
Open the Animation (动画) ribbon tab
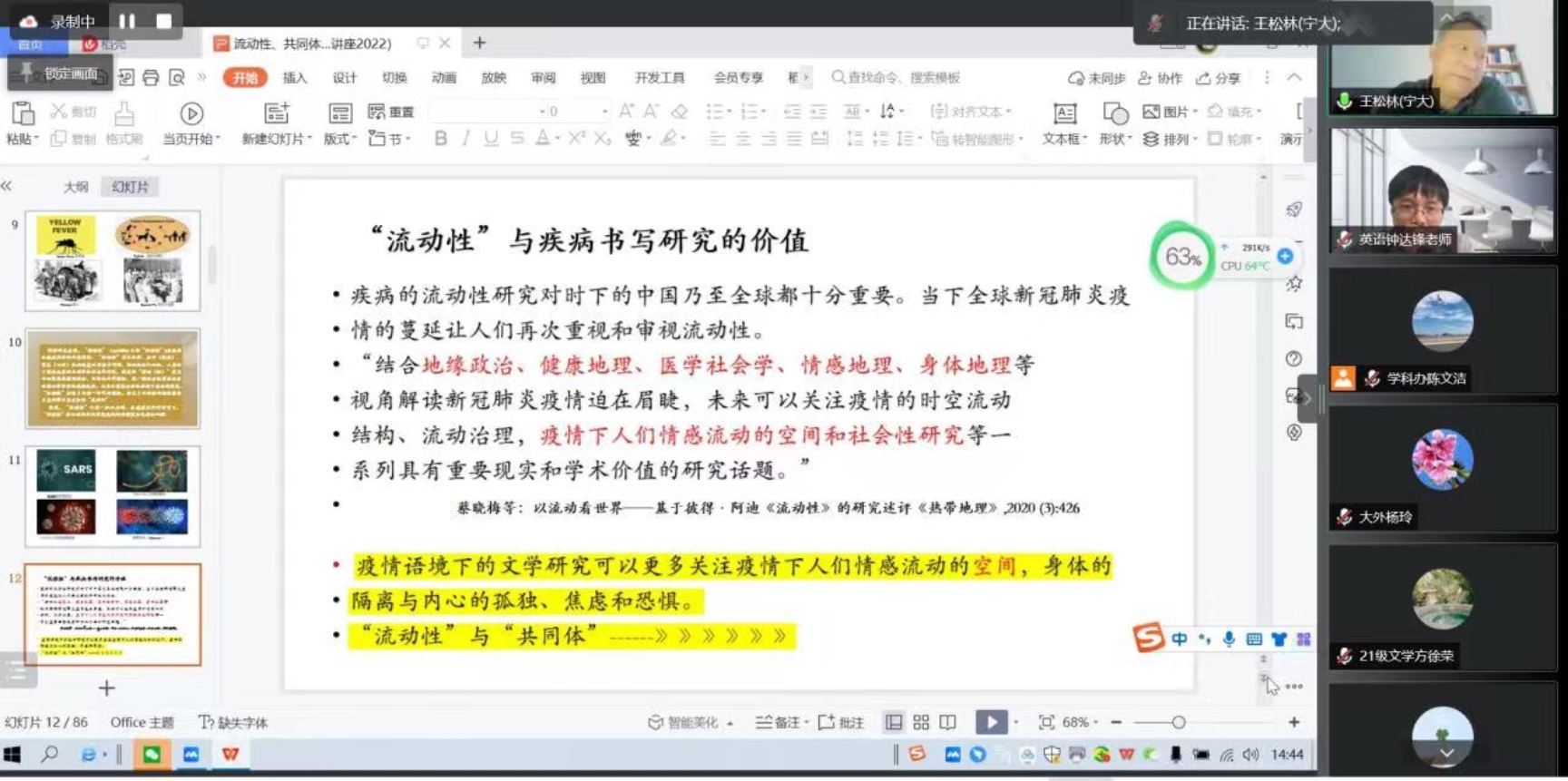[x=444, y=77]
